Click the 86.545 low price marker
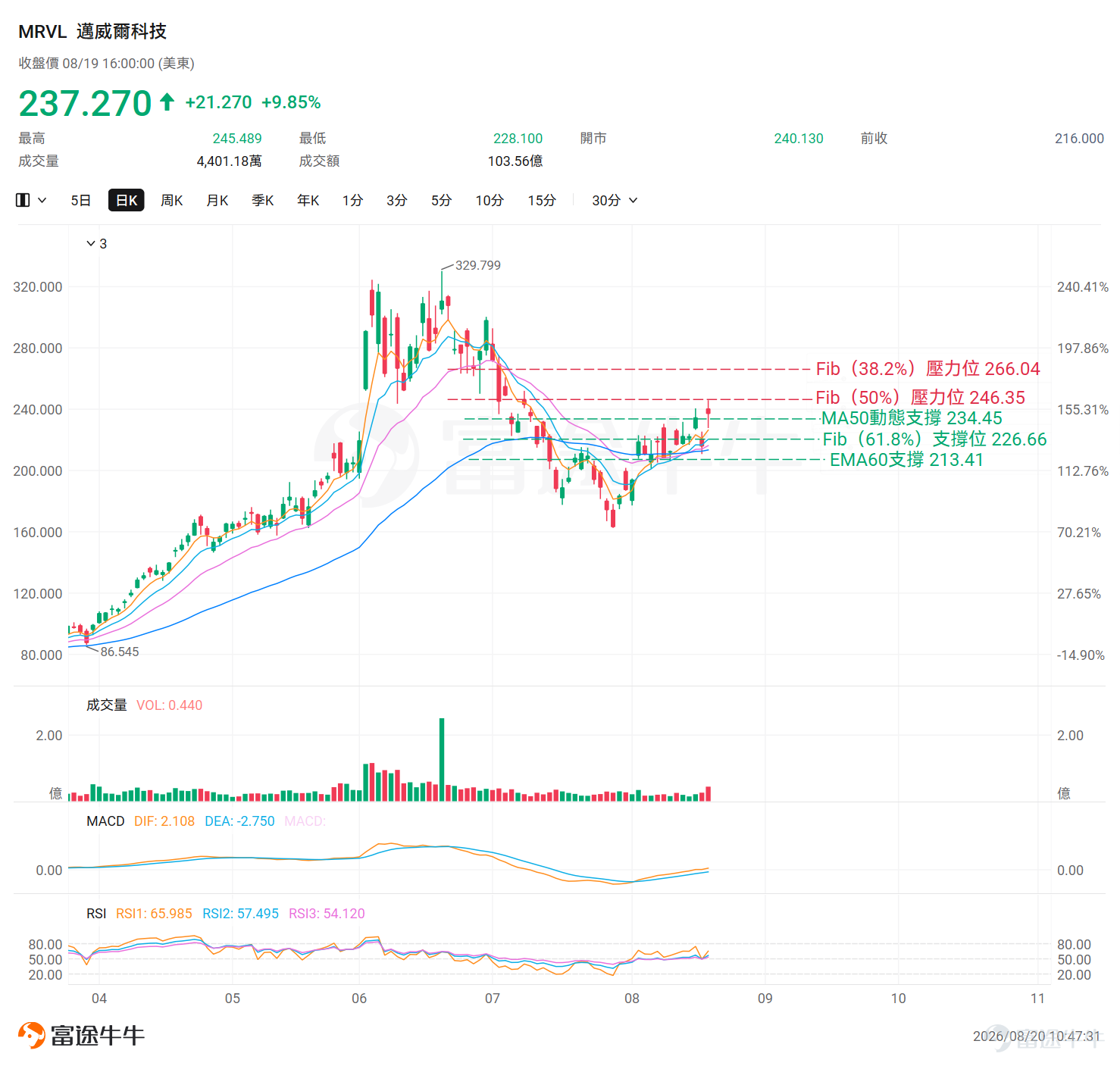The width and height of the screenshot is (1120, 1066). (120, 652)
